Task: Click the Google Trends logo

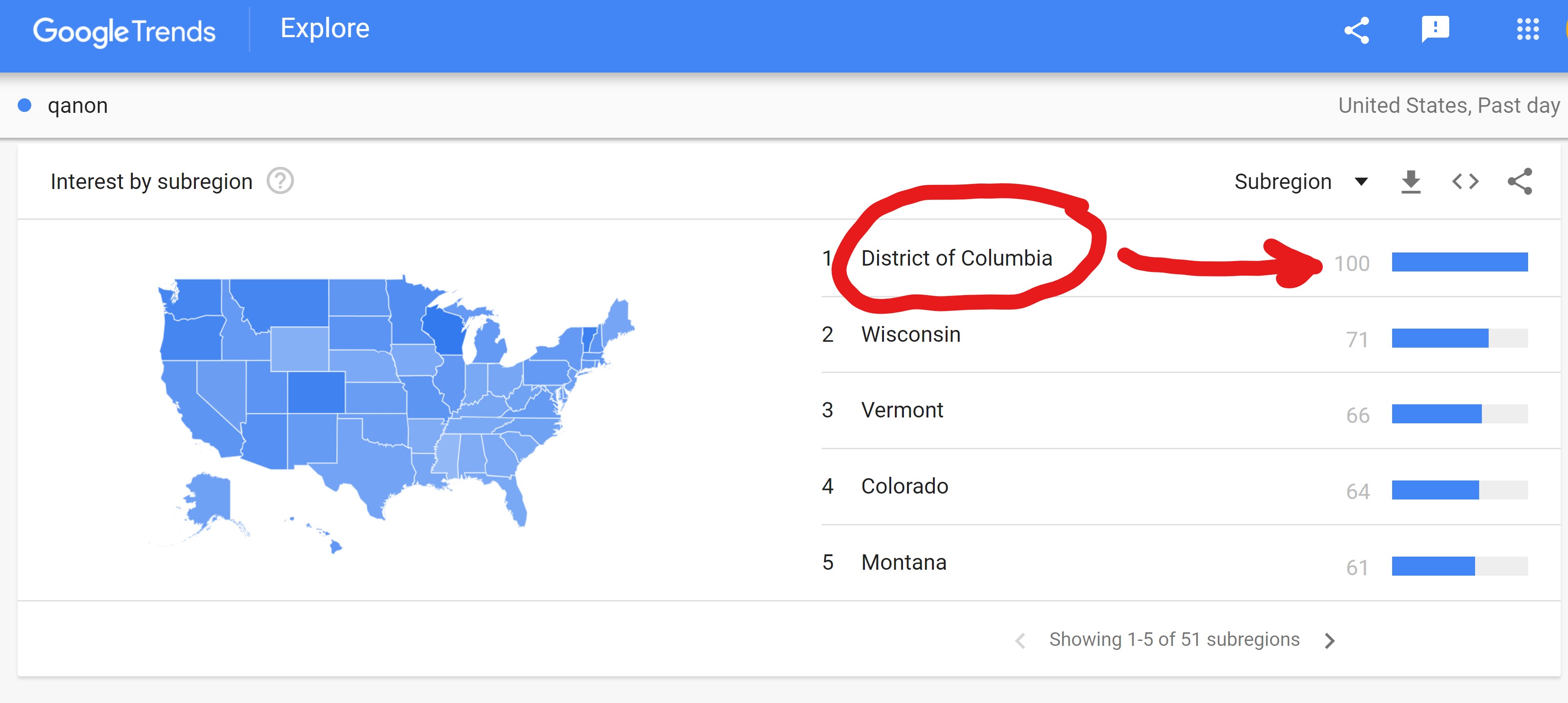Action: pyautogui.click(x=124, y=31)
